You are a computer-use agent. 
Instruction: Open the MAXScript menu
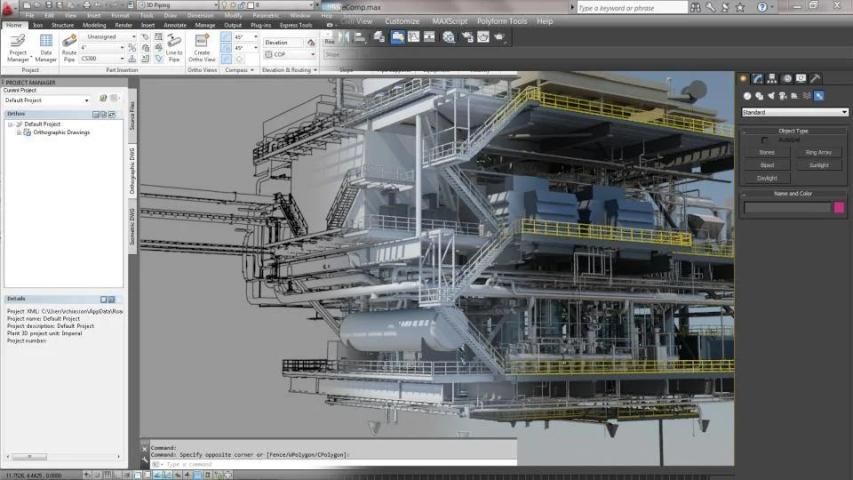click(448, 21)
